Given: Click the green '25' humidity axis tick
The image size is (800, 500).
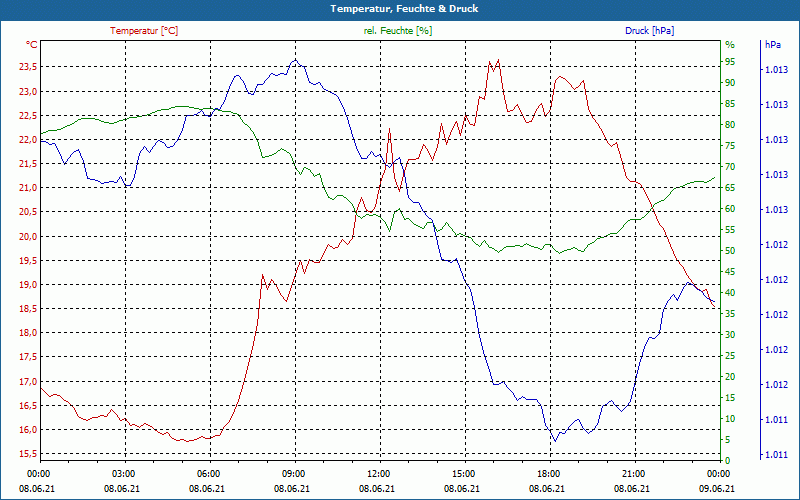Looking at the screenshot, I should (x=730, y=356).
